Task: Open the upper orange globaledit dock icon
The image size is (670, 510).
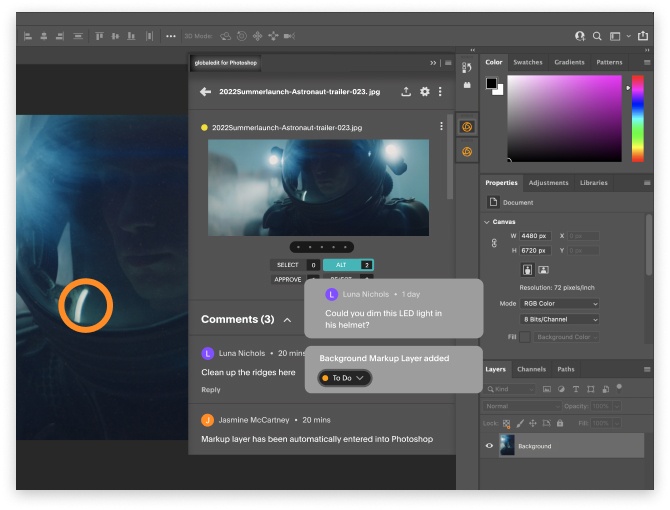Action: (467, 127)
